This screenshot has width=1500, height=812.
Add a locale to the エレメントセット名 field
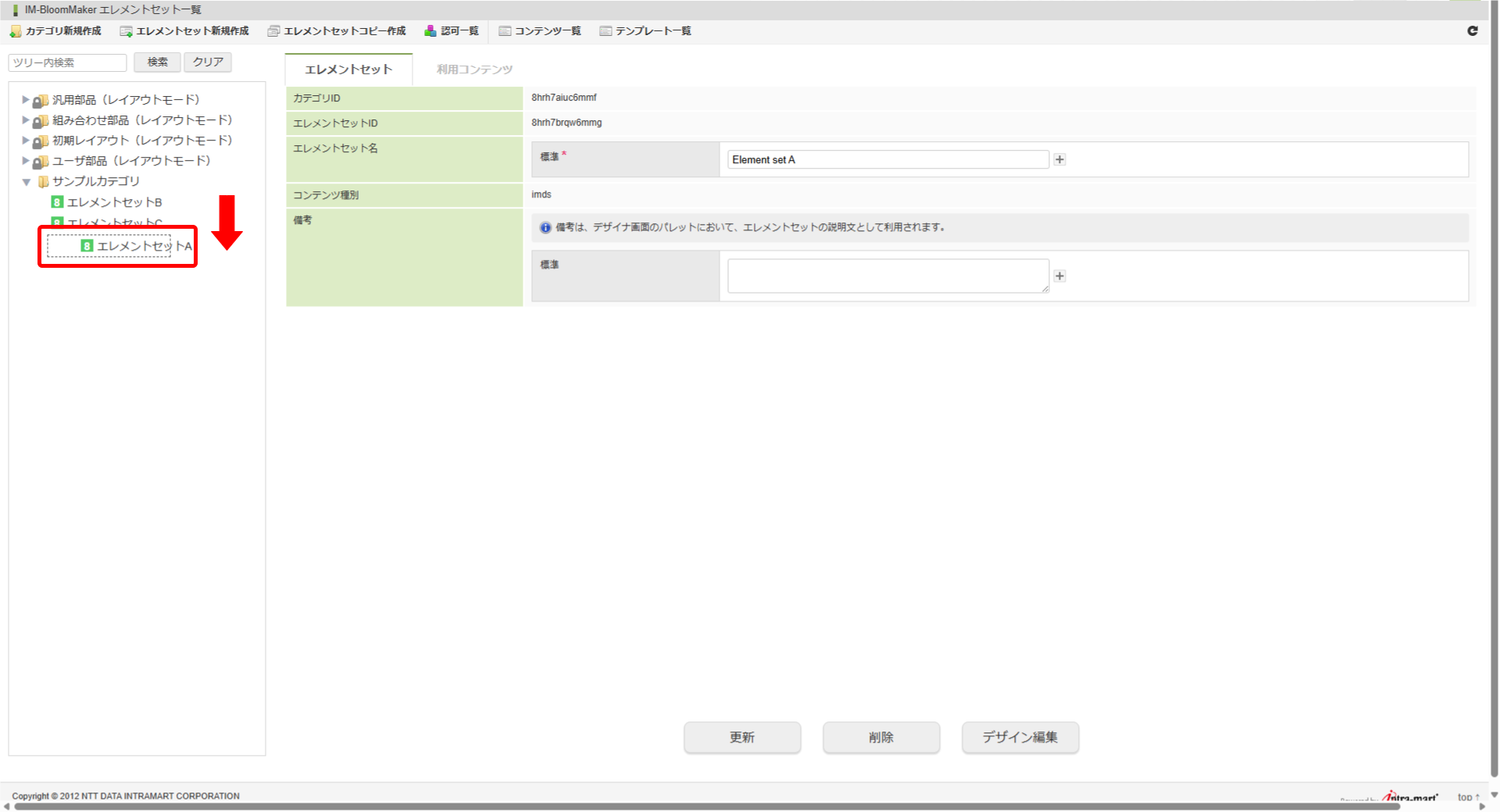click(x=1060, y=159)
